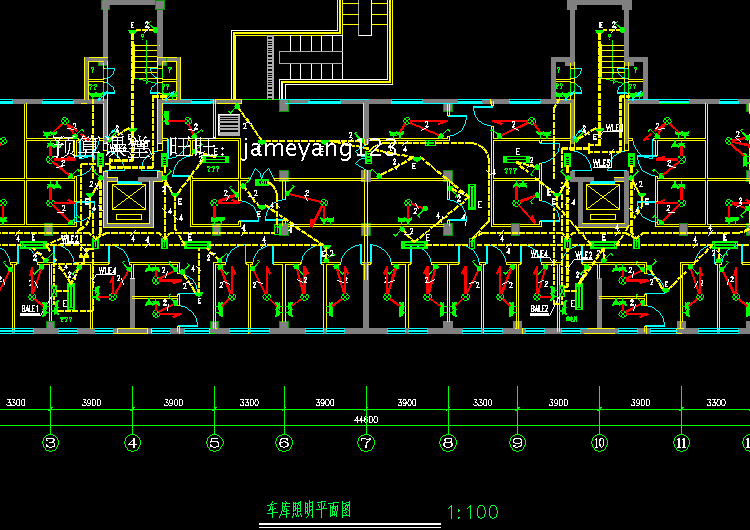Click the left elevator shaft X symbol
The width and height of the screenshot is (750, 530).
[129, 197]
